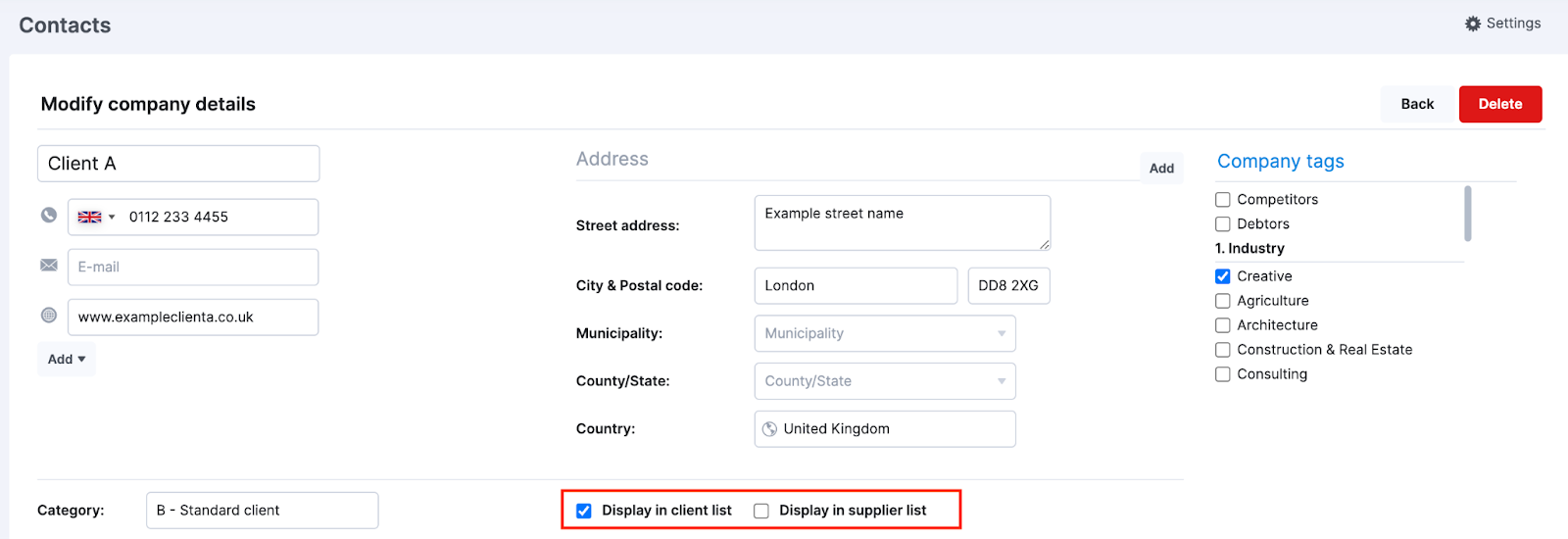Open the Add contact field dropdown
Image resolution: width=1568 pixels, height=539 pixels.
pos(67,360)
